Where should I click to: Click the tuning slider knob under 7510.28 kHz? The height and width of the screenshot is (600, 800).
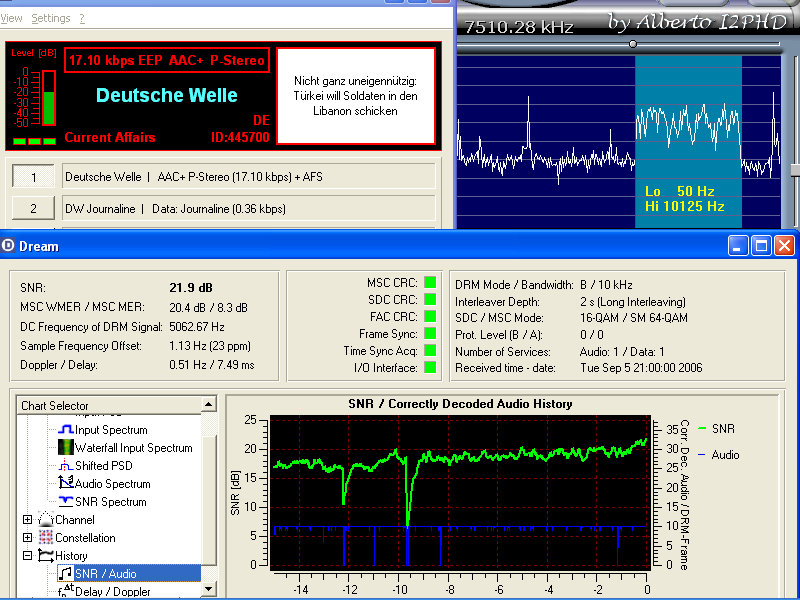point(633,44)
